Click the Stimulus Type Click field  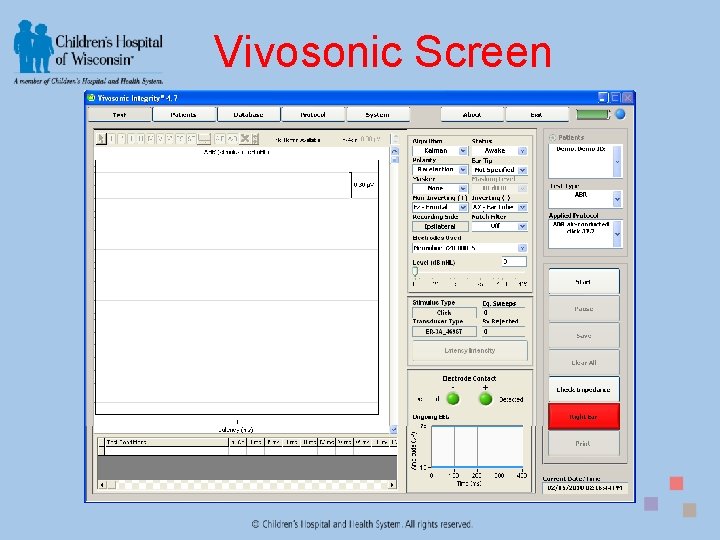[x=444, y=312]
